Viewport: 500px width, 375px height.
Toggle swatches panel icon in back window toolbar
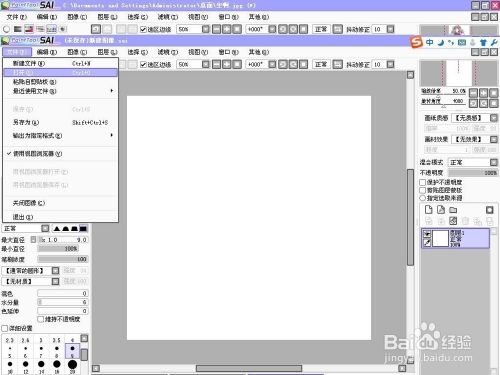51,29
